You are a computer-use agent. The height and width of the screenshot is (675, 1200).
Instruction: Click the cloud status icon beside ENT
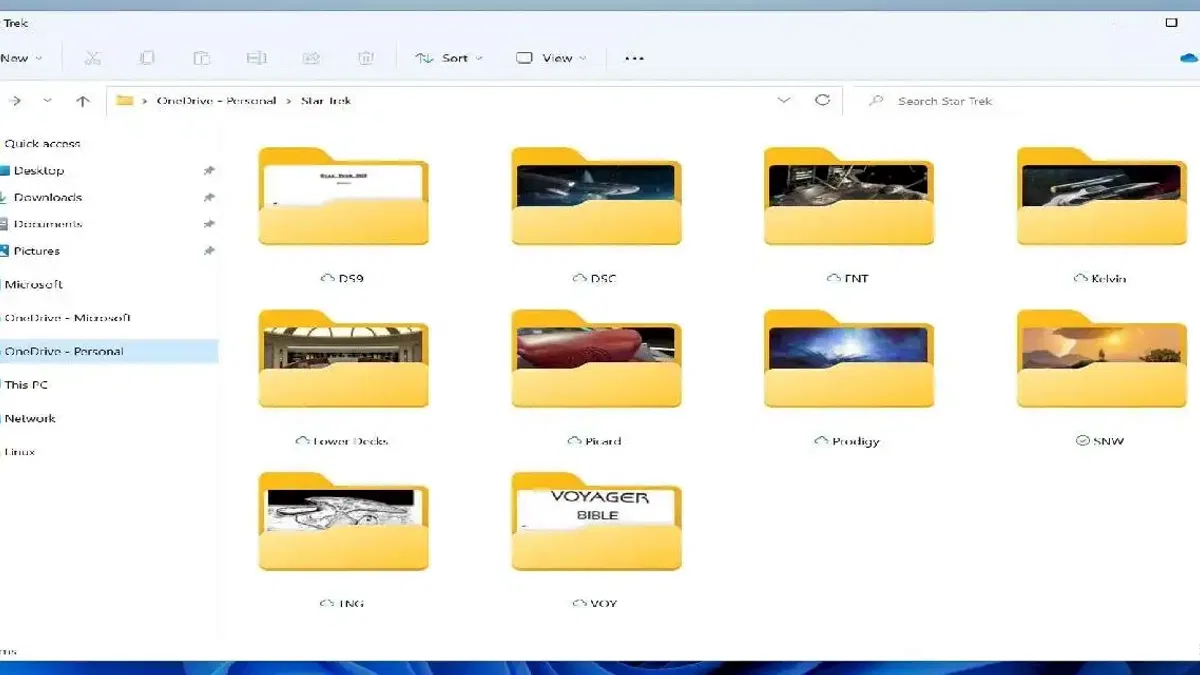834,277
